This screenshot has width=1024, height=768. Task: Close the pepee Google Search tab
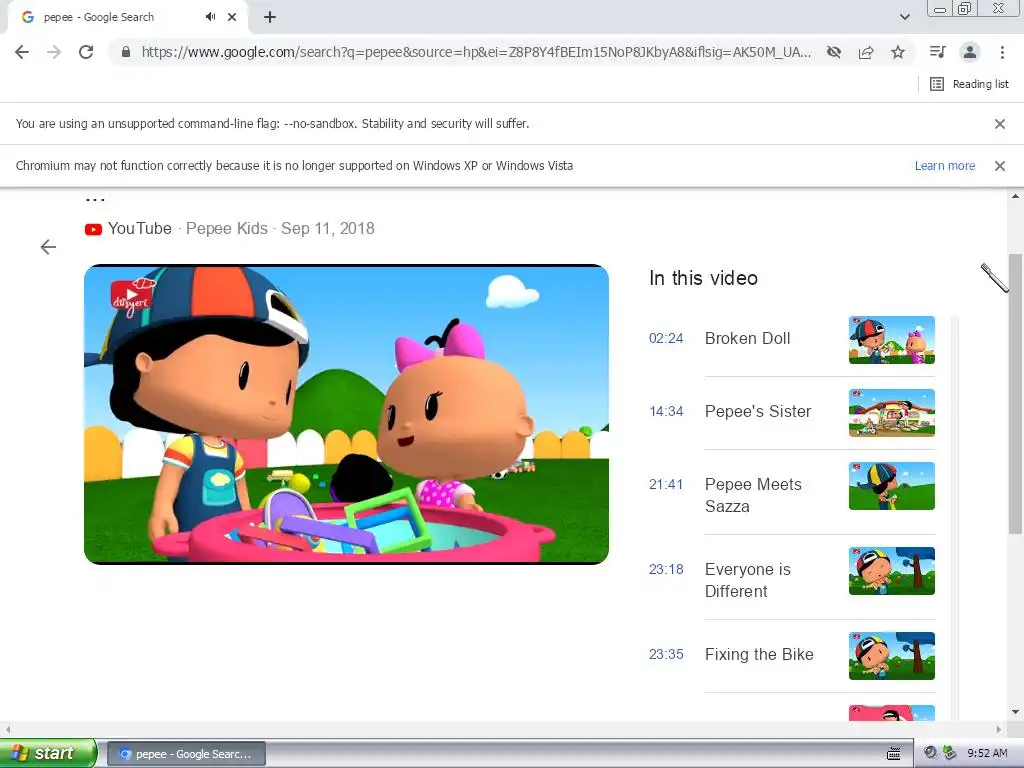pos(232,17)
